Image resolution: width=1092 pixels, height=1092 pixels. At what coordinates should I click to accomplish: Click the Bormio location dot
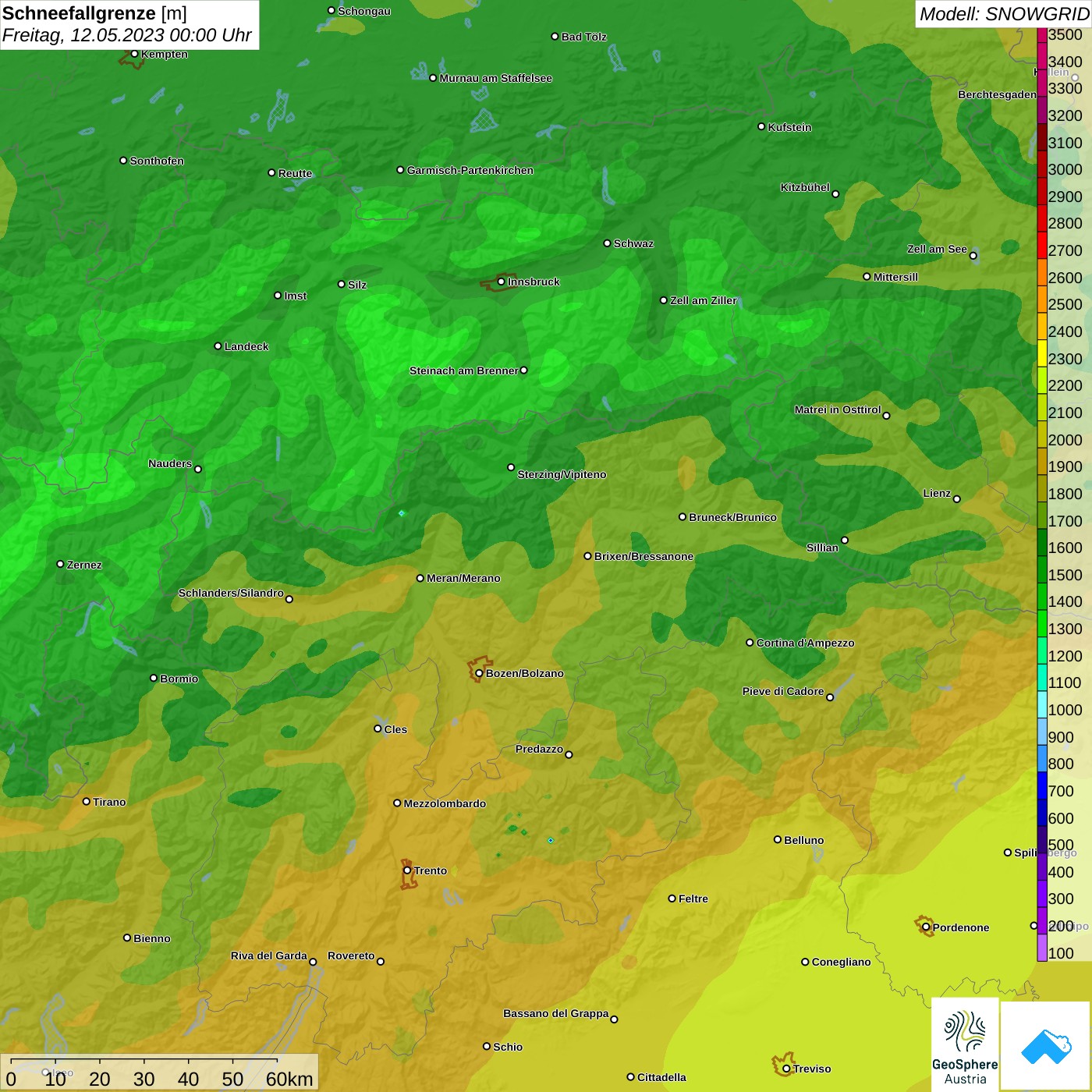(154, 678)
